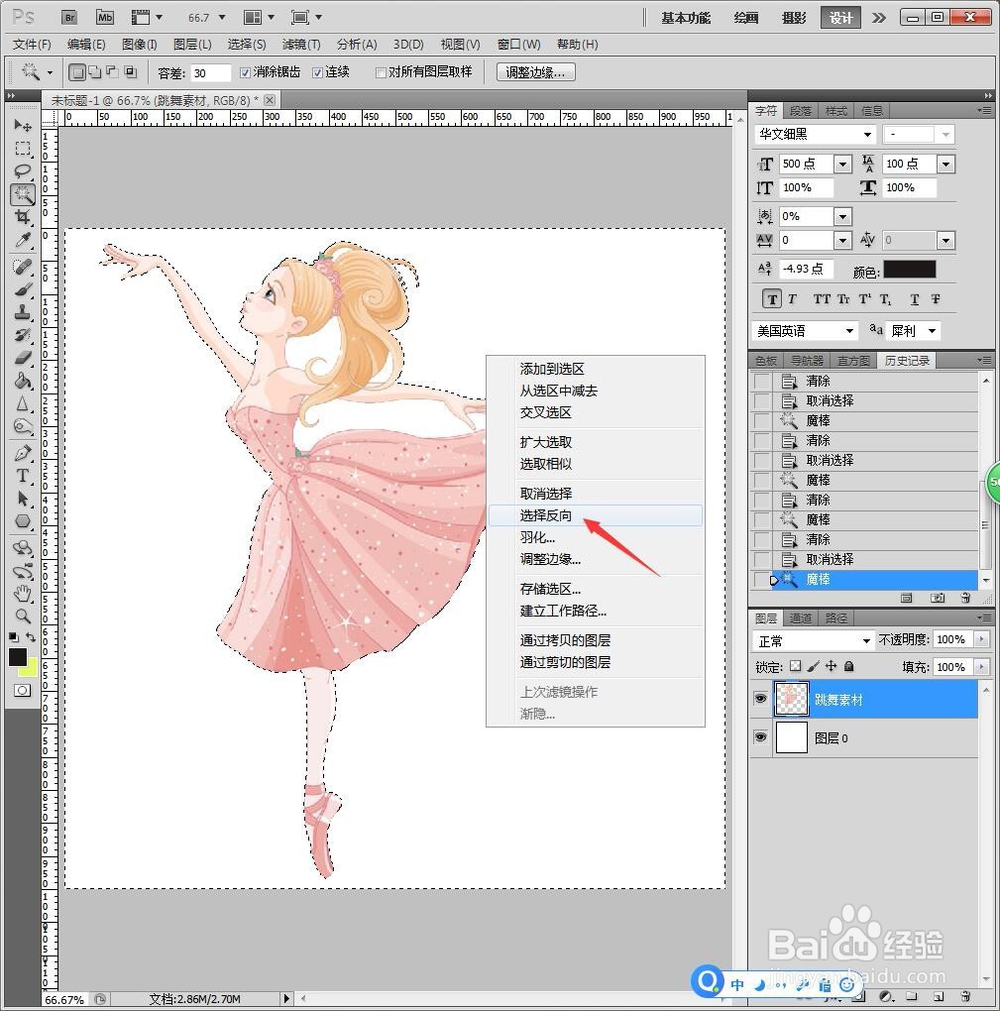Toggle anti-alias (消除锯齿) checkbox
Viewport: 1000px width, 1011px height.
click(x=245, y=72)
